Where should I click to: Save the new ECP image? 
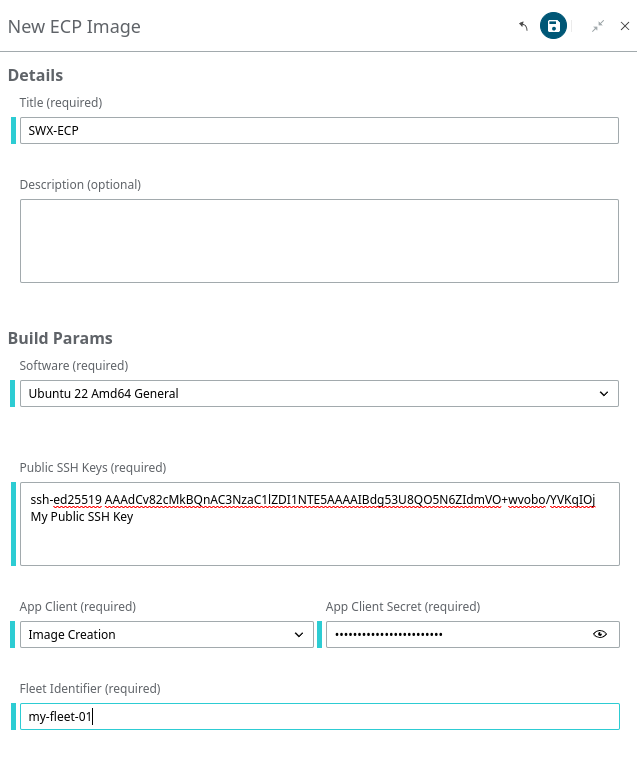[x=553, y=26]
